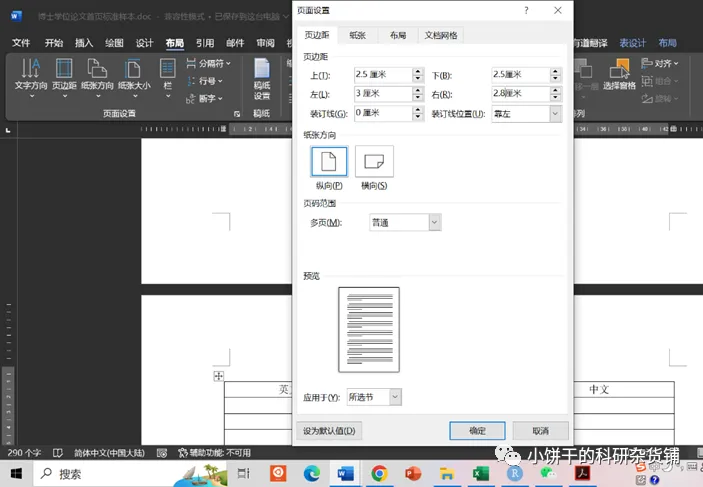Open the 栏 columns ribbon button
Screen dimensions: 703x487
click(x=168, y=78)
